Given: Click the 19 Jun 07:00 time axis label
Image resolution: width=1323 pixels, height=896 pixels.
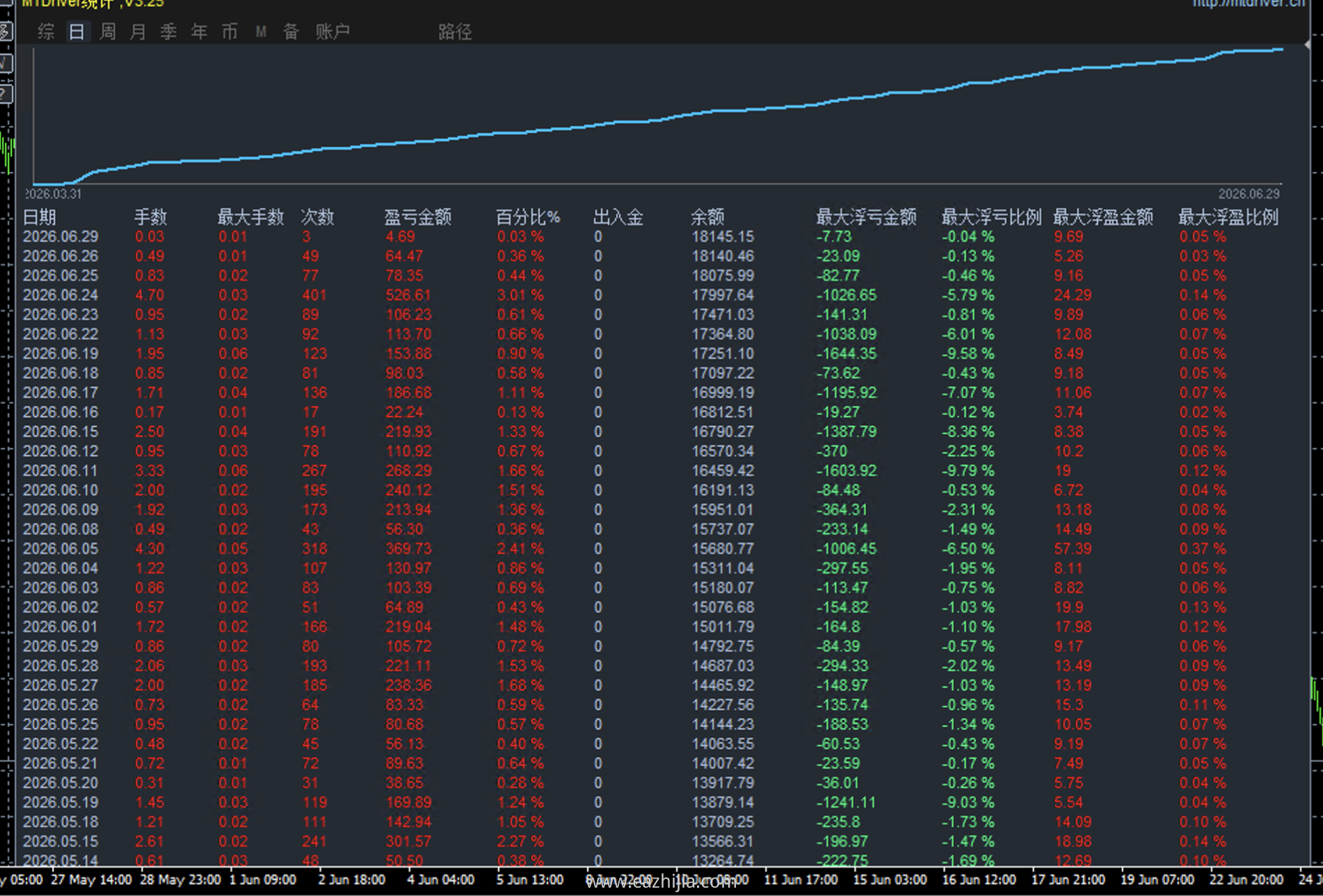Looking at the screenshot, I should (x=1157, y=879).
